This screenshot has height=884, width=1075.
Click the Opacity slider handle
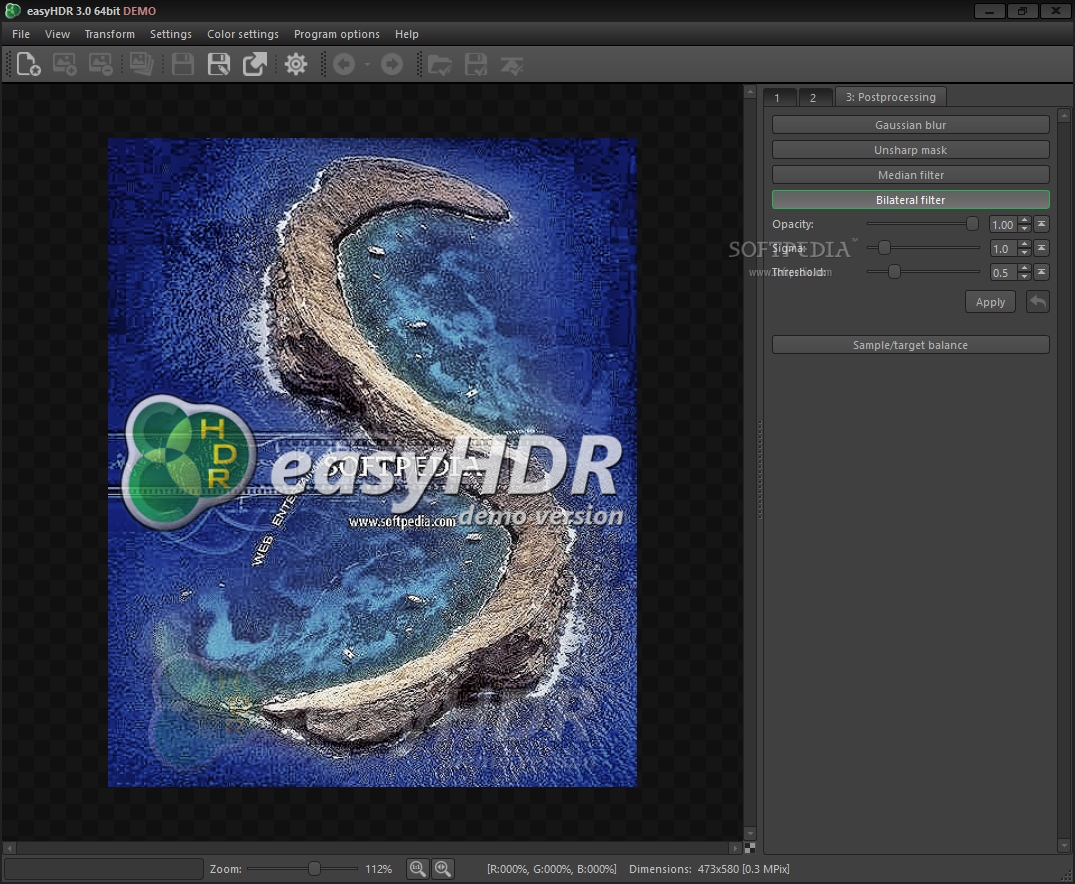972,224
